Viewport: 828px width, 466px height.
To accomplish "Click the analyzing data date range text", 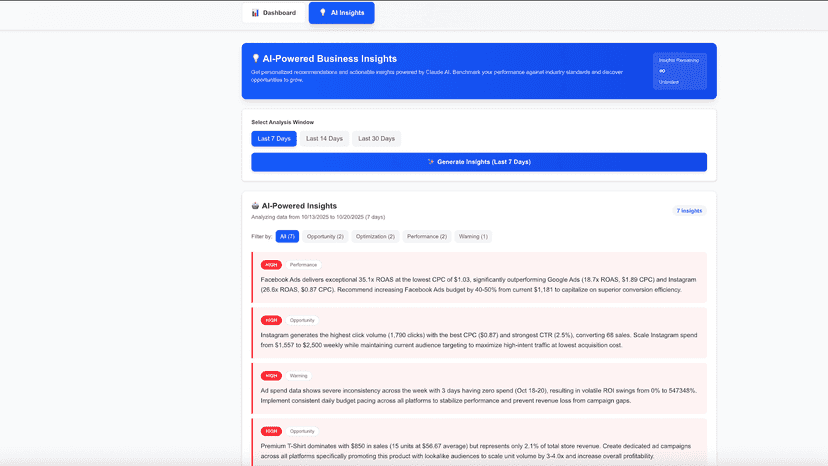I will pos(318,217).
